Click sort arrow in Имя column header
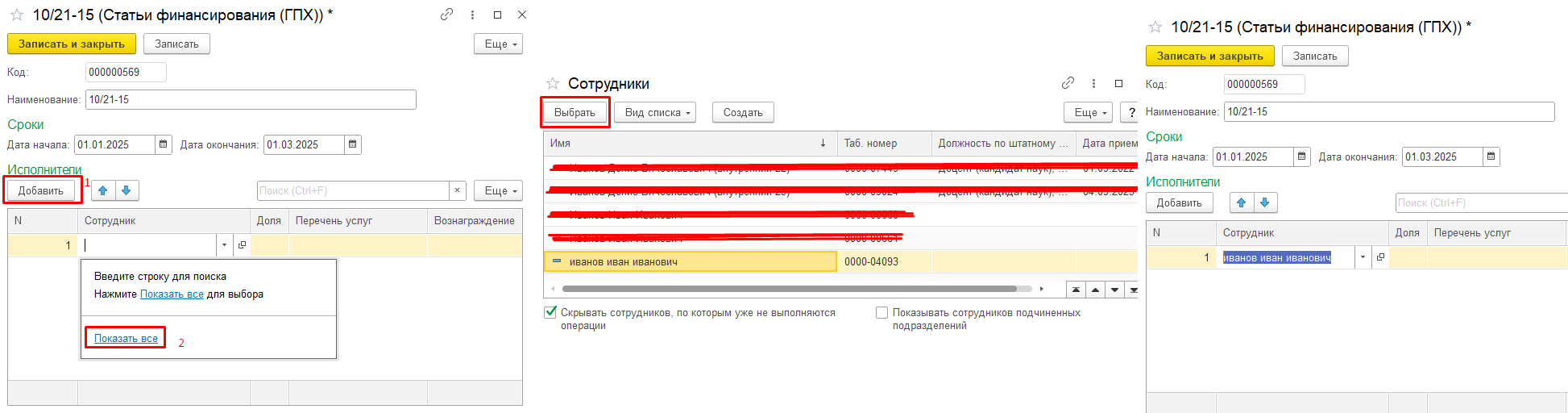Screen dimensions: 1568x413 click(x=823, y=144)
